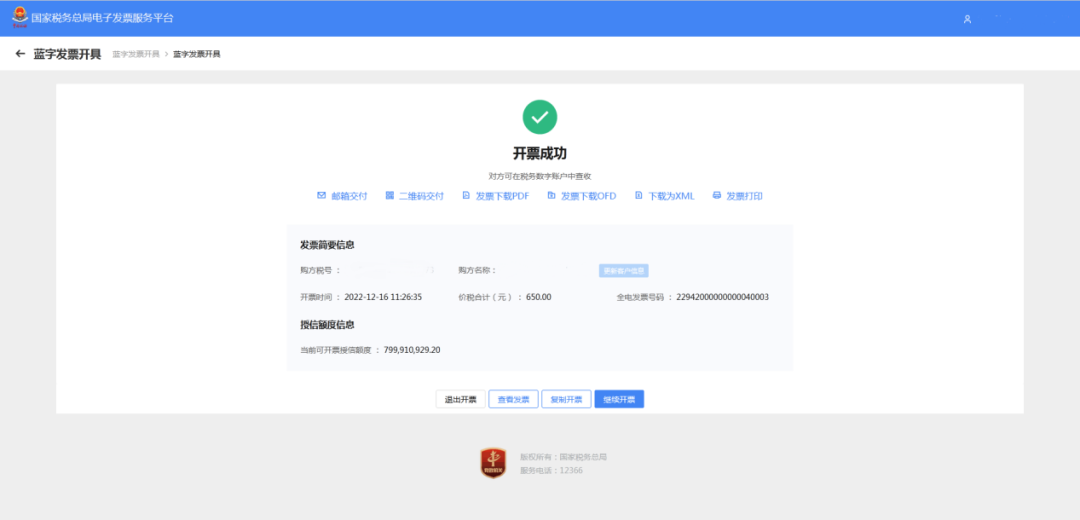Click the platform title 国家税务总局电子发票服务平台
1080x520 pixels.
[103, 18]
